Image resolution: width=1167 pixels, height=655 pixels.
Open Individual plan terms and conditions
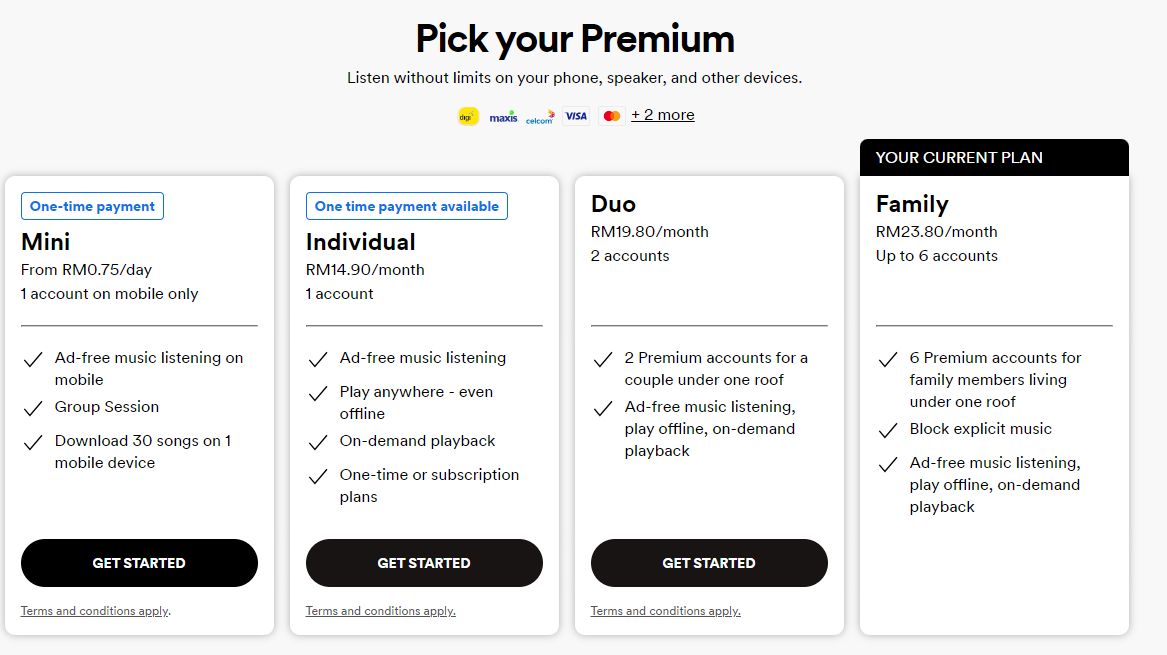[x=379, y=610]
